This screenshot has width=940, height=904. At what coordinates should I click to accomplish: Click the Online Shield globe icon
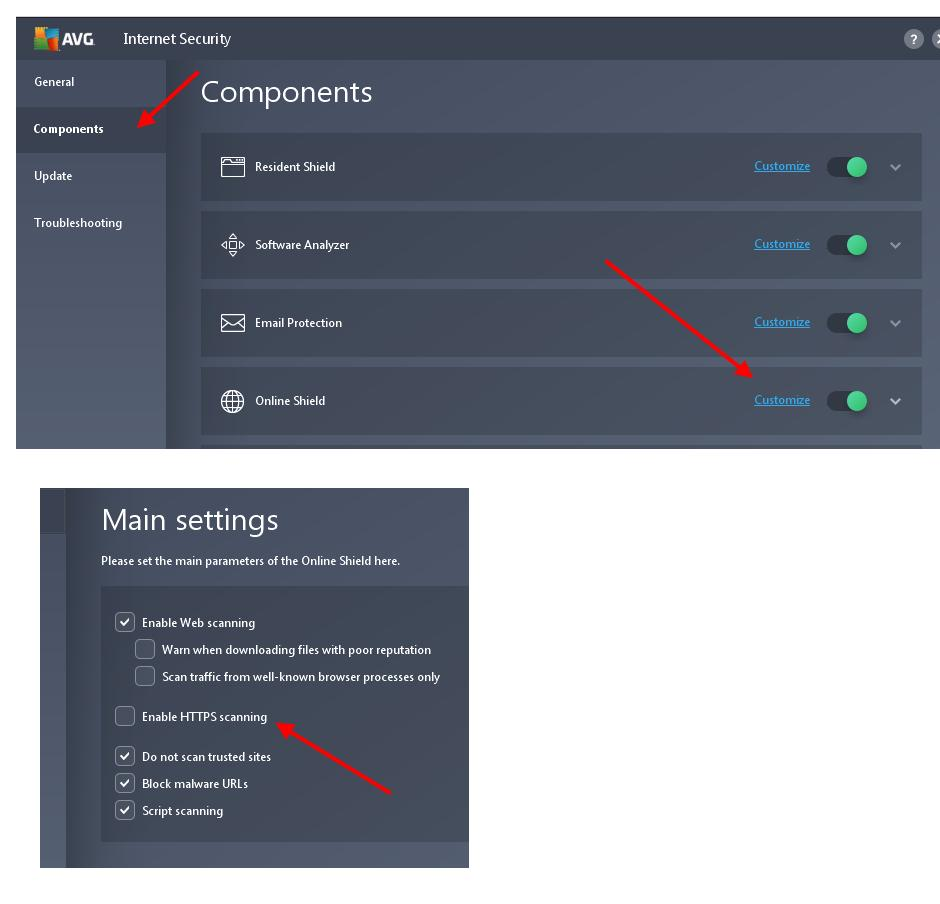[x=233, y=401]
